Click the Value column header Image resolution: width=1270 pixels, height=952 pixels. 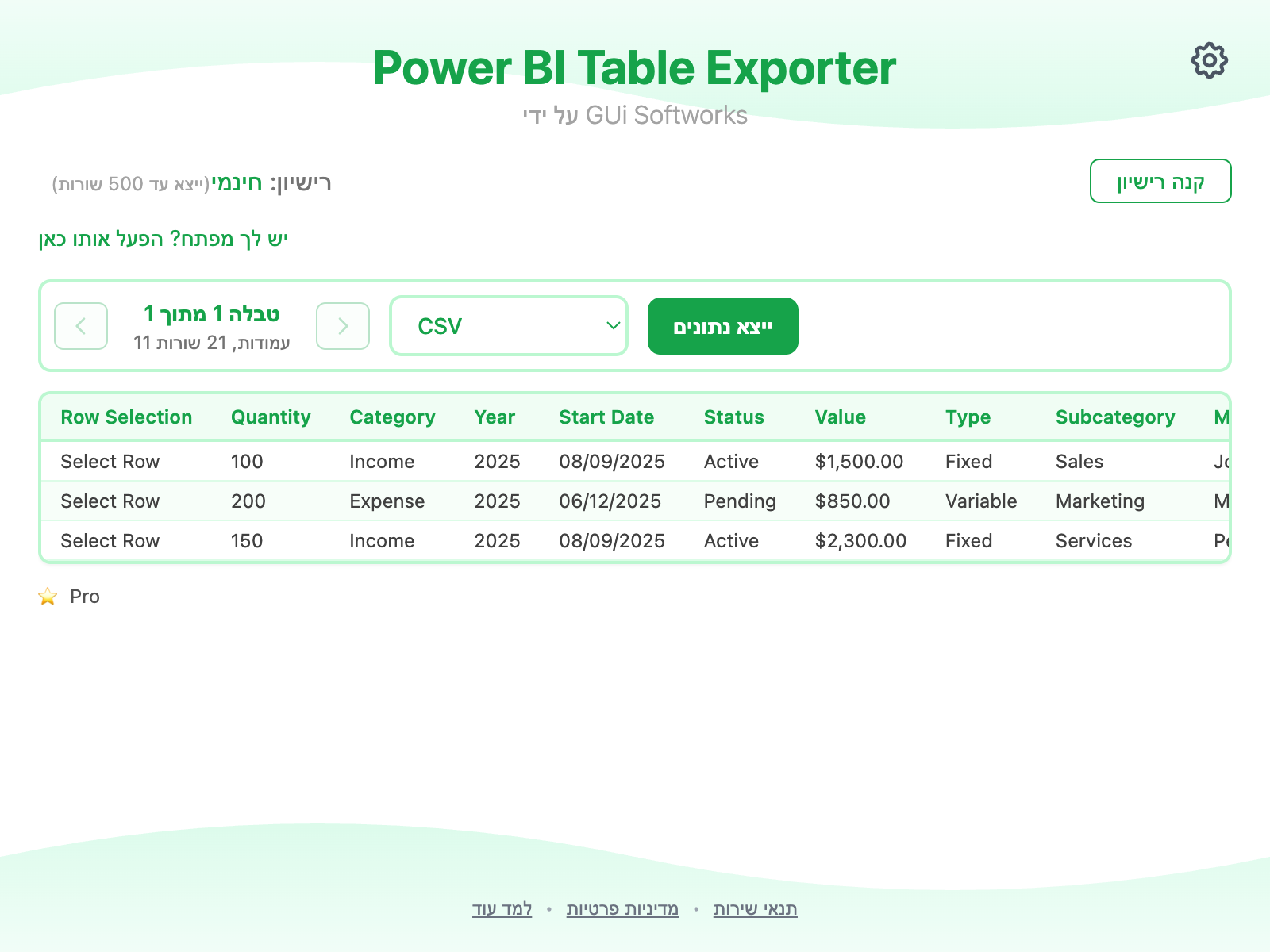[840, 417]
